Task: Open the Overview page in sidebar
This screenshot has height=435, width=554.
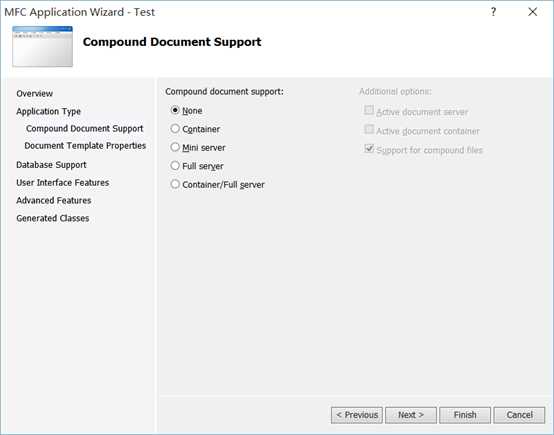Action: (35, 94)
